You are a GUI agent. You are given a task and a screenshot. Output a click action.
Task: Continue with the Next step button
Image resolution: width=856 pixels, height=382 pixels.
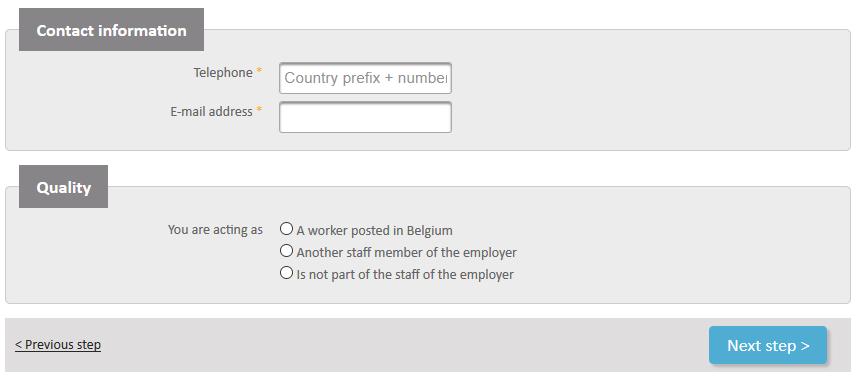(x=768, y=345)
